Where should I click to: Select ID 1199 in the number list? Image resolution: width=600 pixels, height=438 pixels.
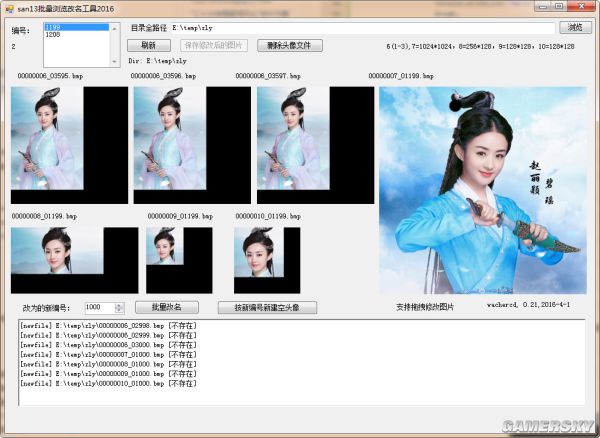[77, 27]
